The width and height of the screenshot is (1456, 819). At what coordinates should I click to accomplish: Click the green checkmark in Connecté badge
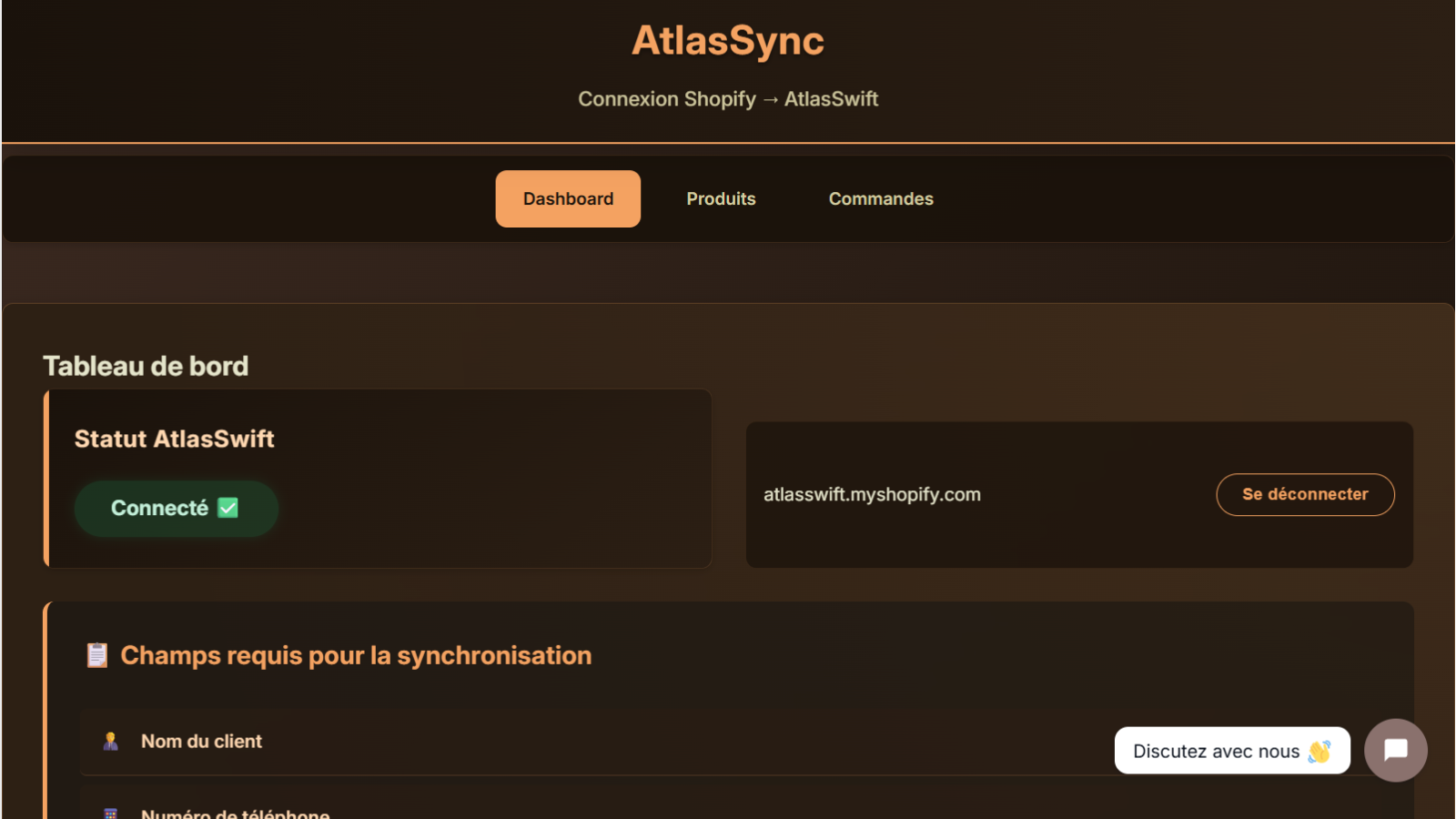pos(228,508)
